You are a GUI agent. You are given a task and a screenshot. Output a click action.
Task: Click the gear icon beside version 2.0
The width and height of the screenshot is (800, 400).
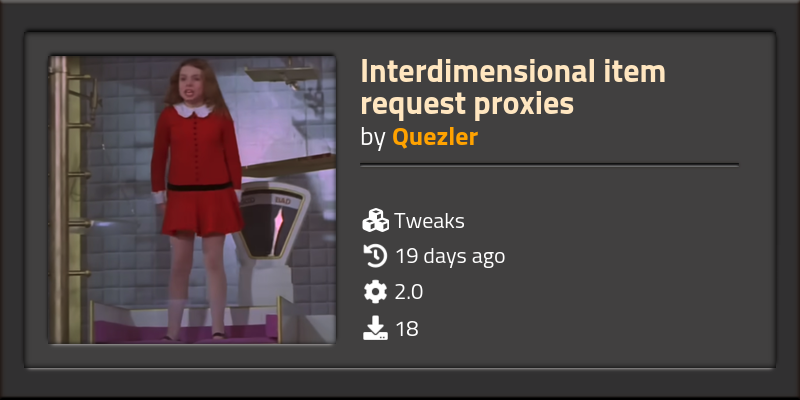(376, 292)
